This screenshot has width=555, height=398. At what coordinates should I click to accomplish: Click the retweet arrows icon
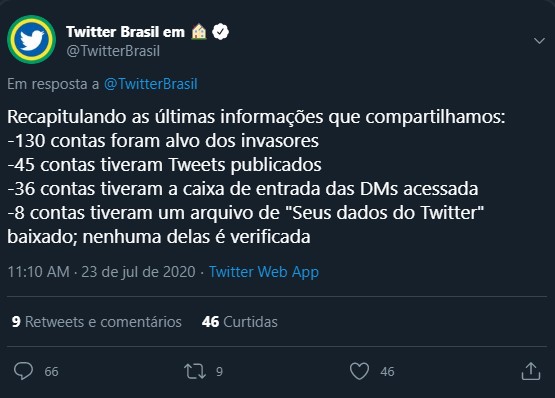[x=195, y=371]
